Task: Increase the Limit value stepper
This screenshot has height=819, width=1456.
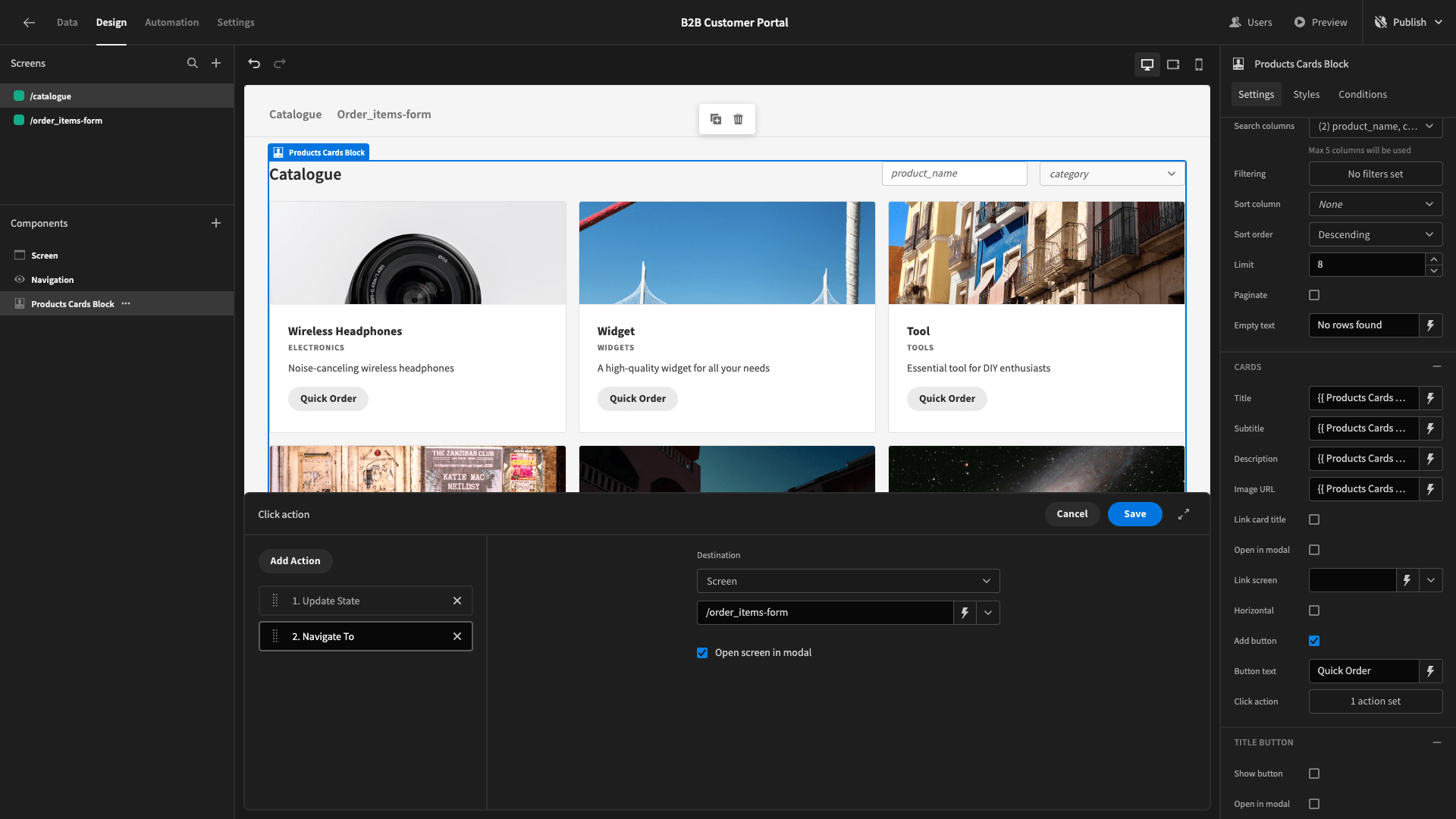Action: coord(1433,259)
